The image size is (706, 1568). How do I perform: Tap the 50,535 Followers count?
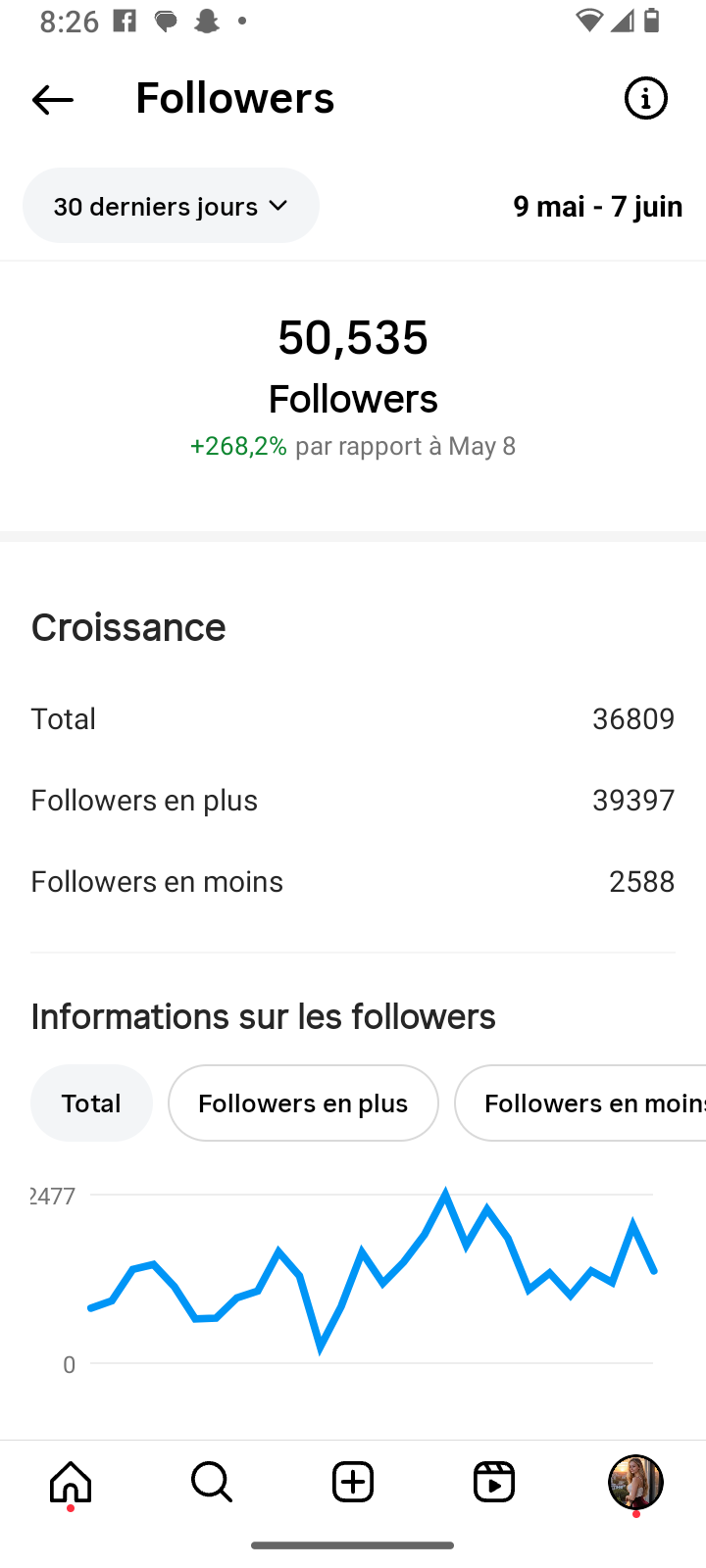[x=353, y=336]
